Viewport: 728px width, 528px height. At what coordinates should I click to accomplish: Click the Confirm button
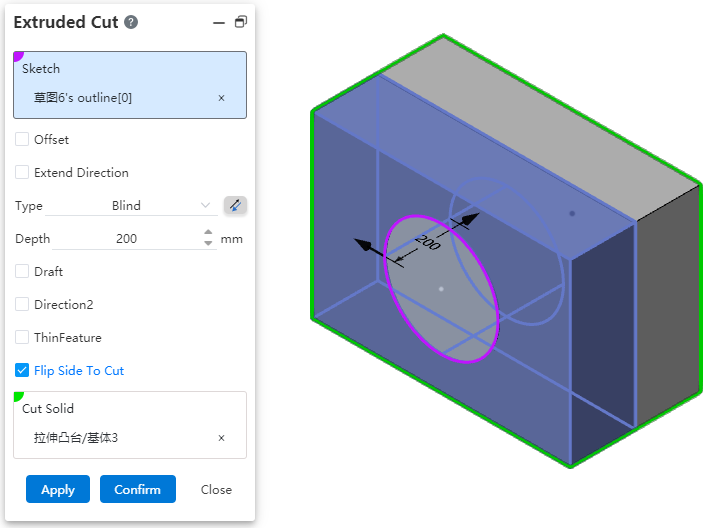137,489
